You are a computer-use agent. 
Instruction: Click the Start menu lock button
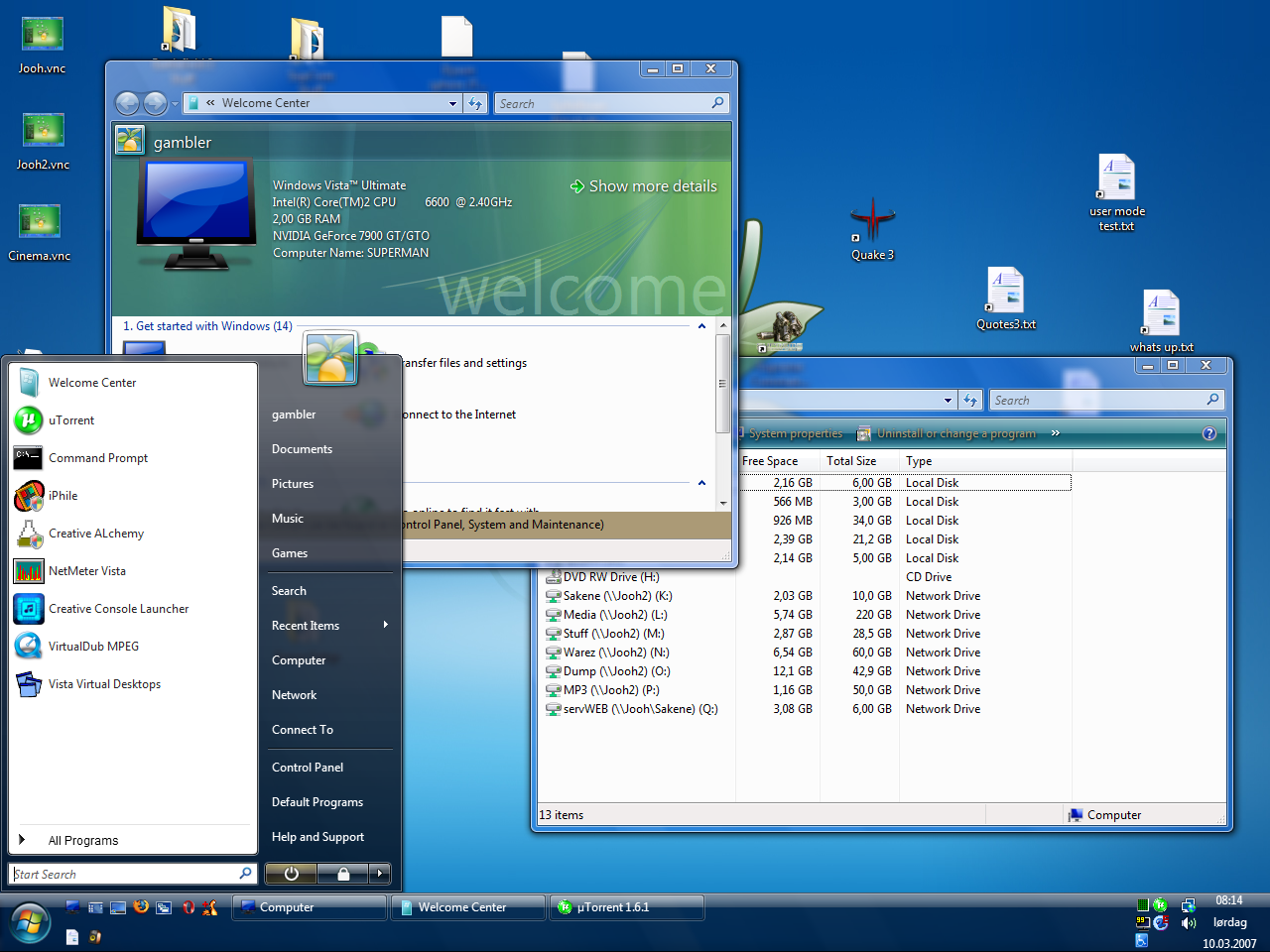click(343, 874)
